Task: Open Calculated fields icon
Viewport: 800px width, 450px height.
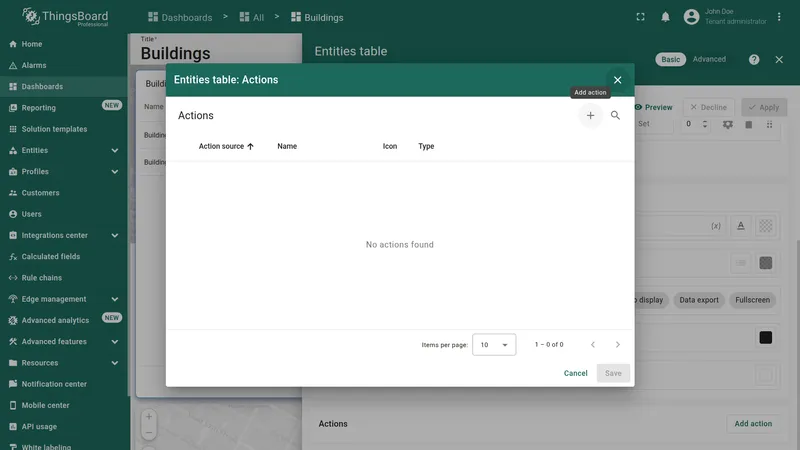Action: coord(13,257)
